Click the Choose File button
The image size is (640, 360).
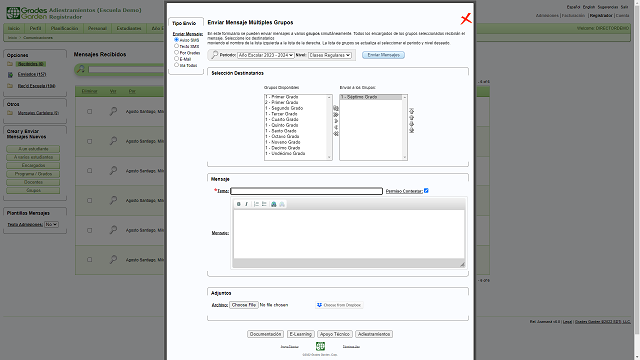tap(244, 305)
